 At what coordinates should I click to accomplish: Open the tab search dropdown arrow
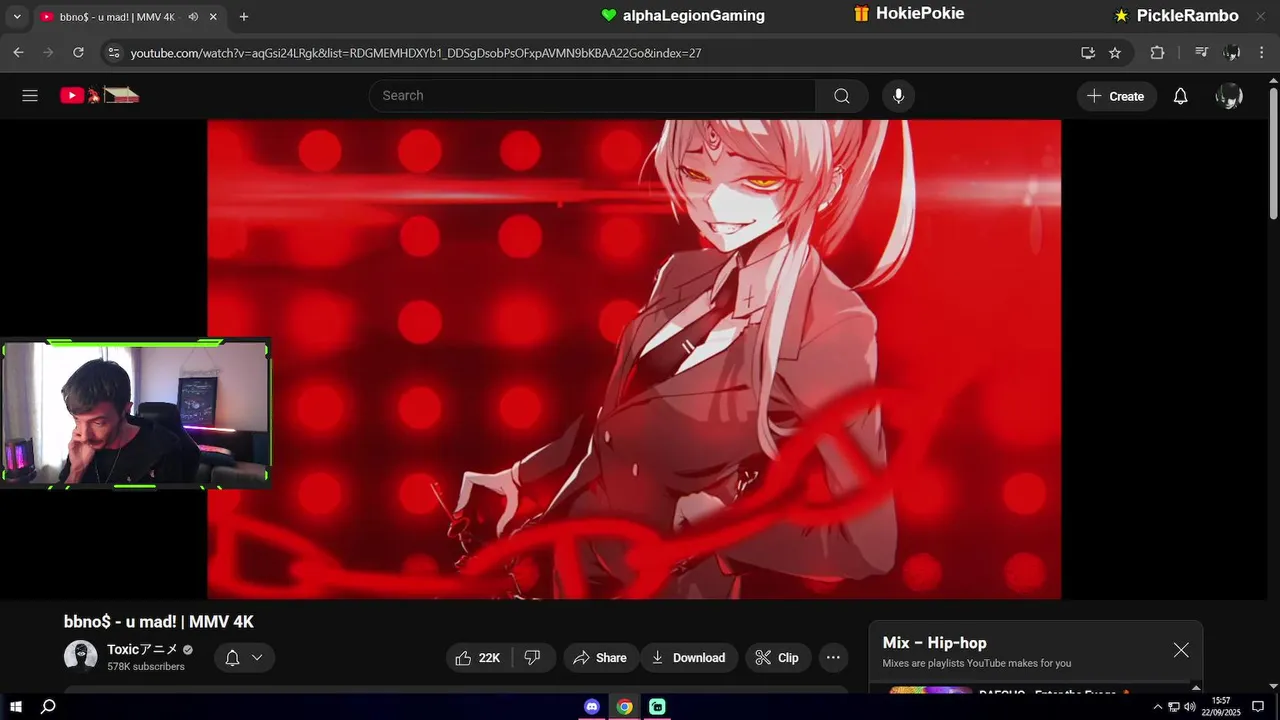point(16,17)
